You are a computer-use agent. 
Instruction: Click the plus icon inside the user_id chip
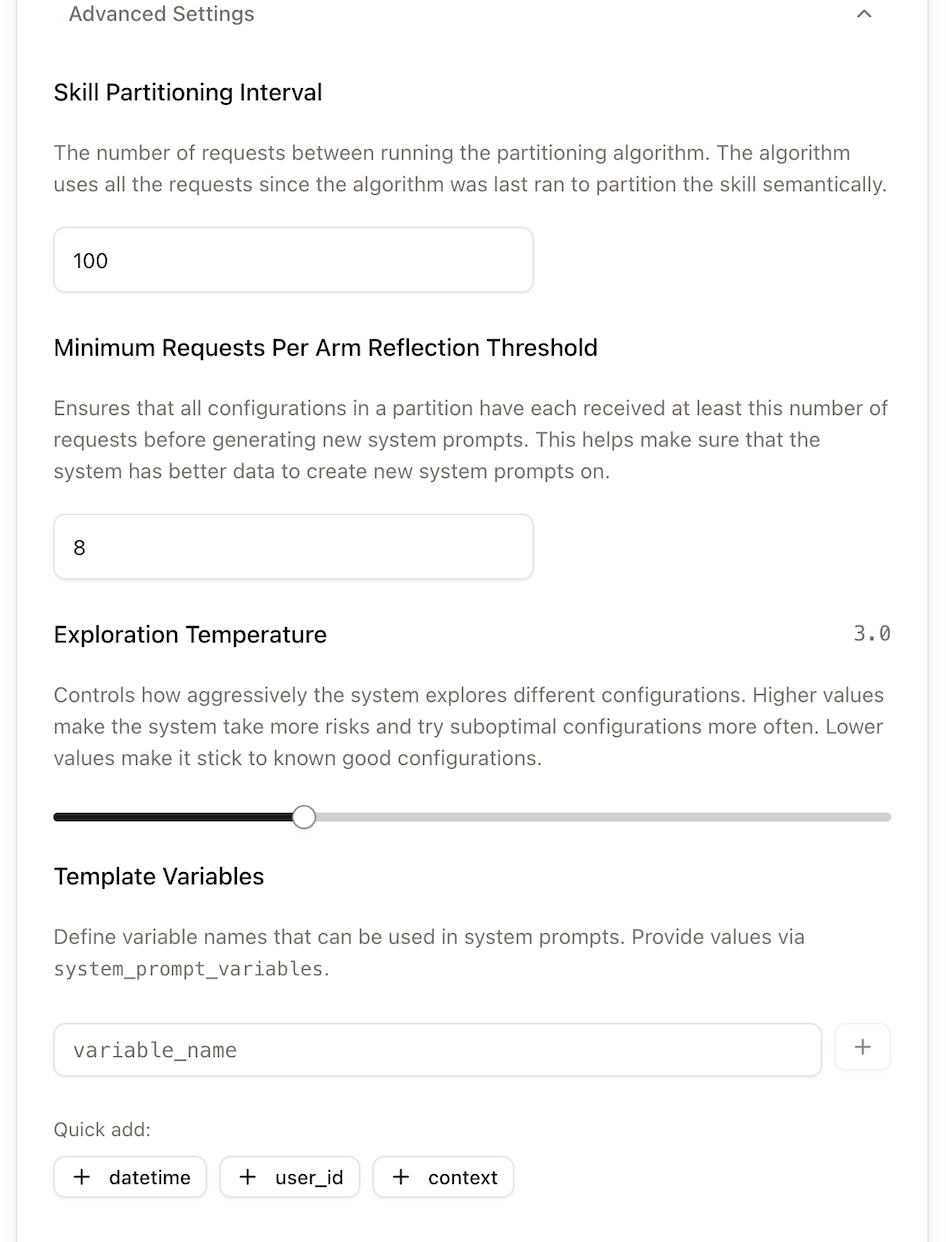247,1177
